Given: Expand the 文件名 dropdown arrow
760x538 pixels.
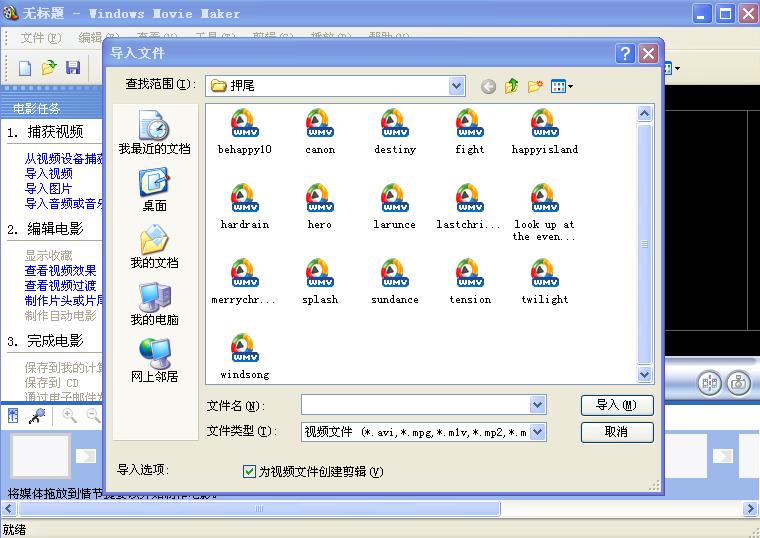Looking at the screenshot, I should click(538, 405).
